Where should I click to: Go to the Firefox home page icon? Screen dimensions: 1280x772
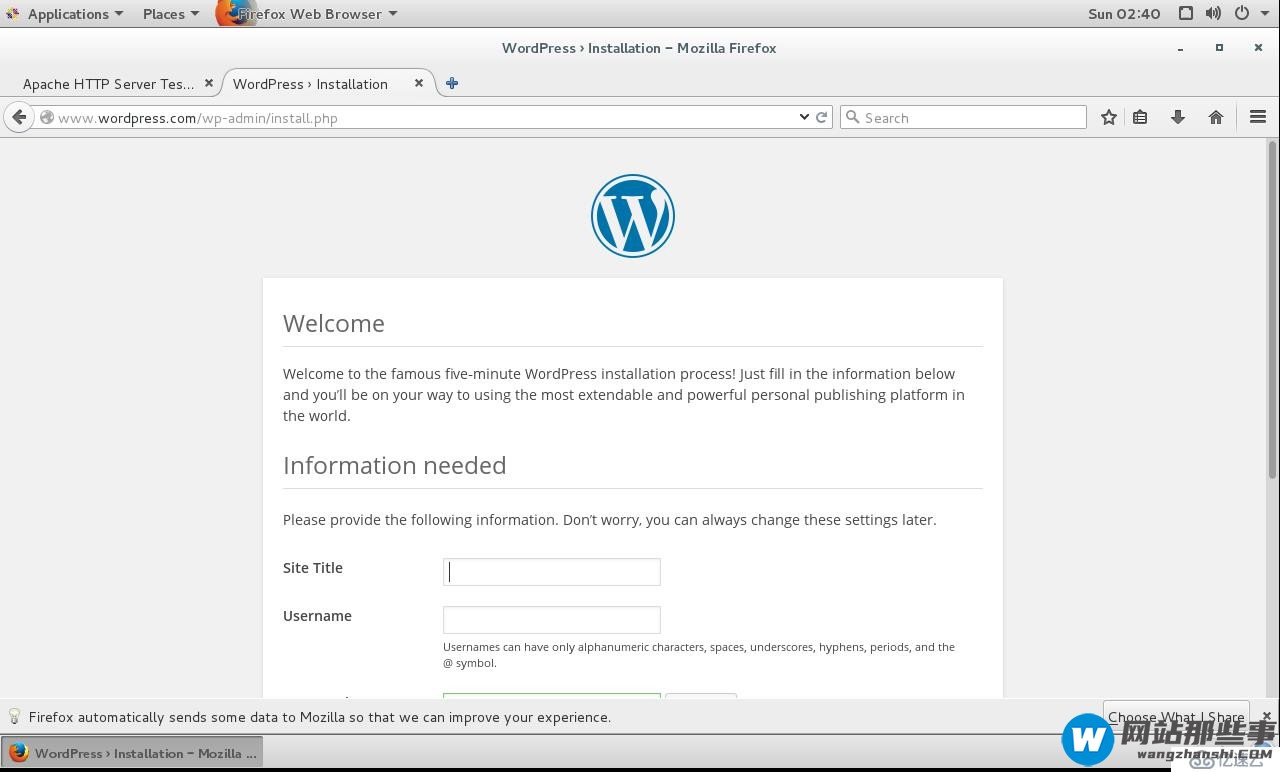pos(1216,117)
